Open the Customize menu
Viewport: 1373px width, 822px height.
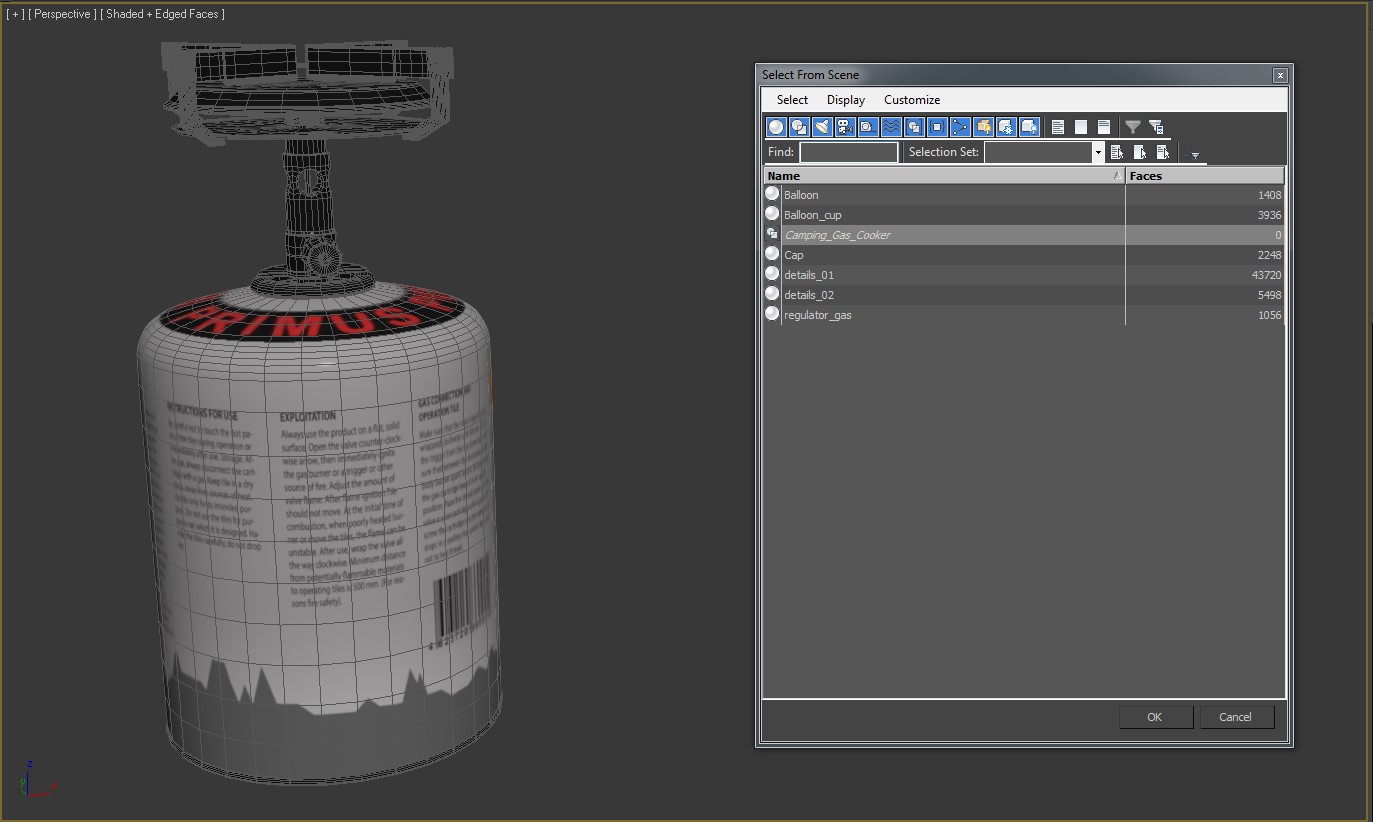(912, 100)
